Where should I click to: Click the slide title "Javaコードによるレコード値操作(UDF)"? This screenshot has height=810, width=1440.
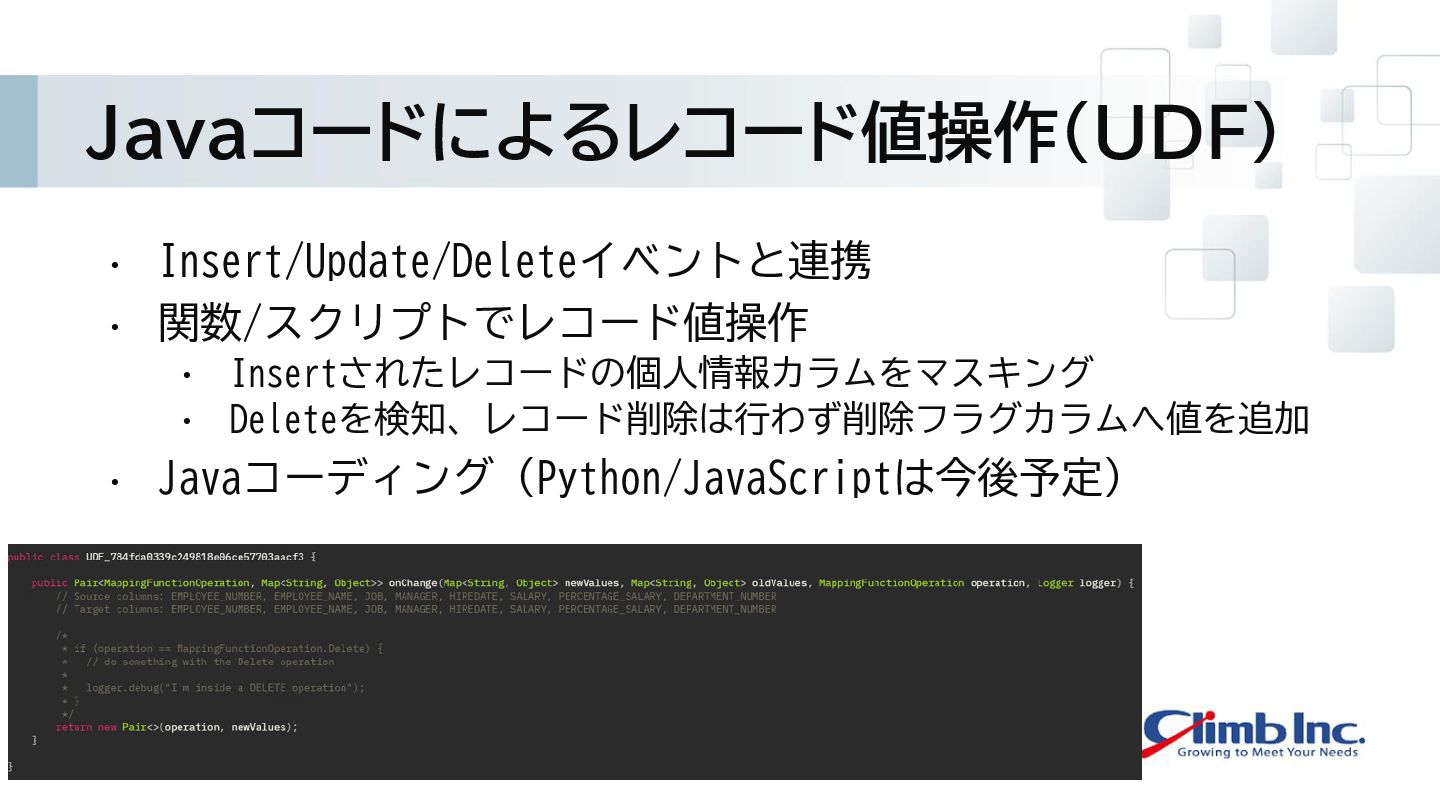(x=682, y=132)
